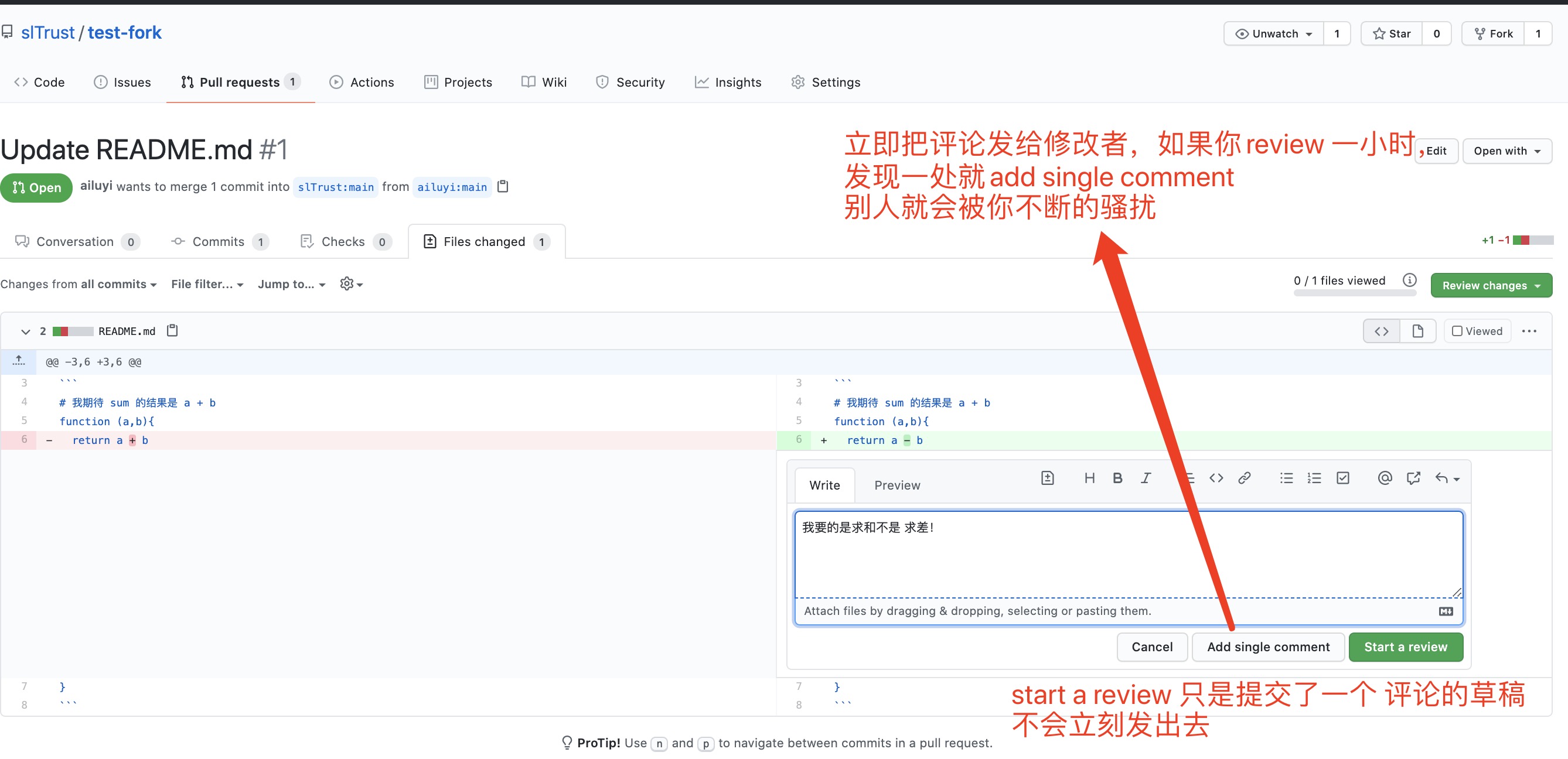Open the Conversation tab
The image size is (1568, 759).
(76, 241)
